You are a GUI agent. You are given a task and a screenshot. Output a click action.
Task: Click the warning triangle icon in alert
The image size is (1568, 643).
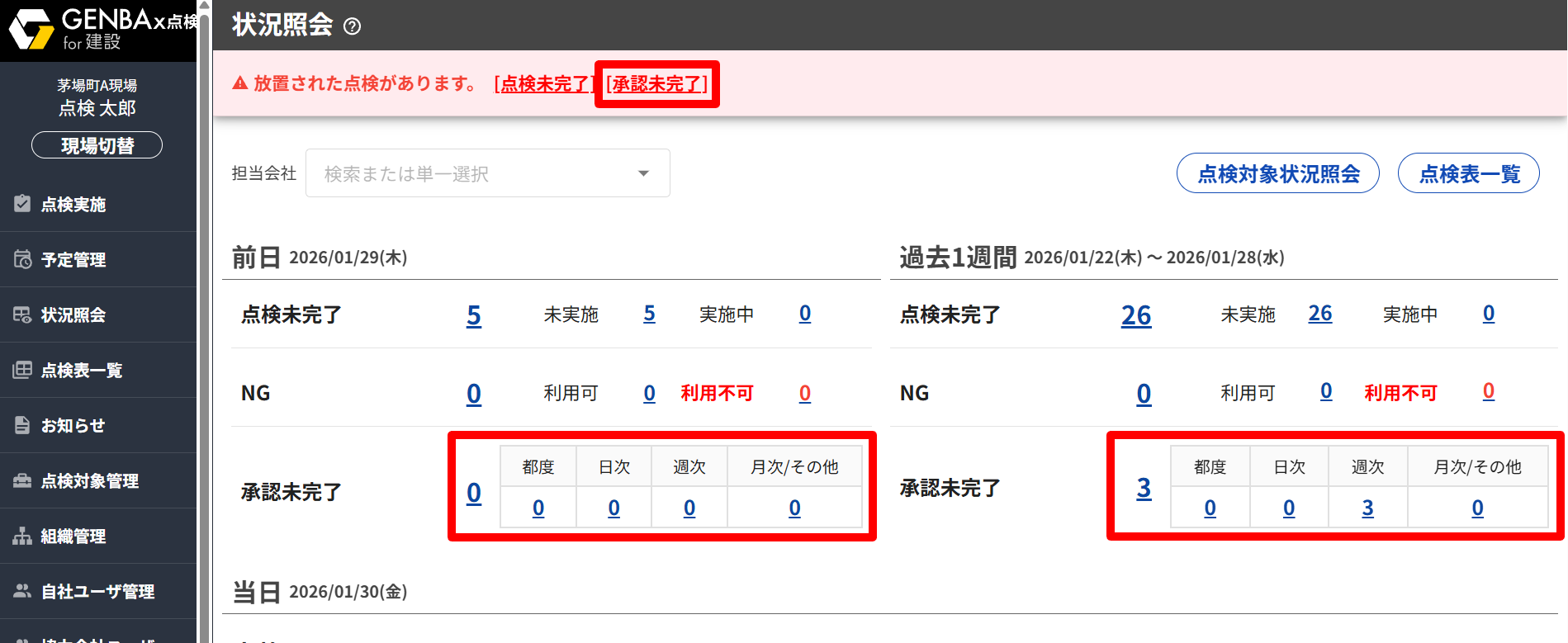pos(240,83)
